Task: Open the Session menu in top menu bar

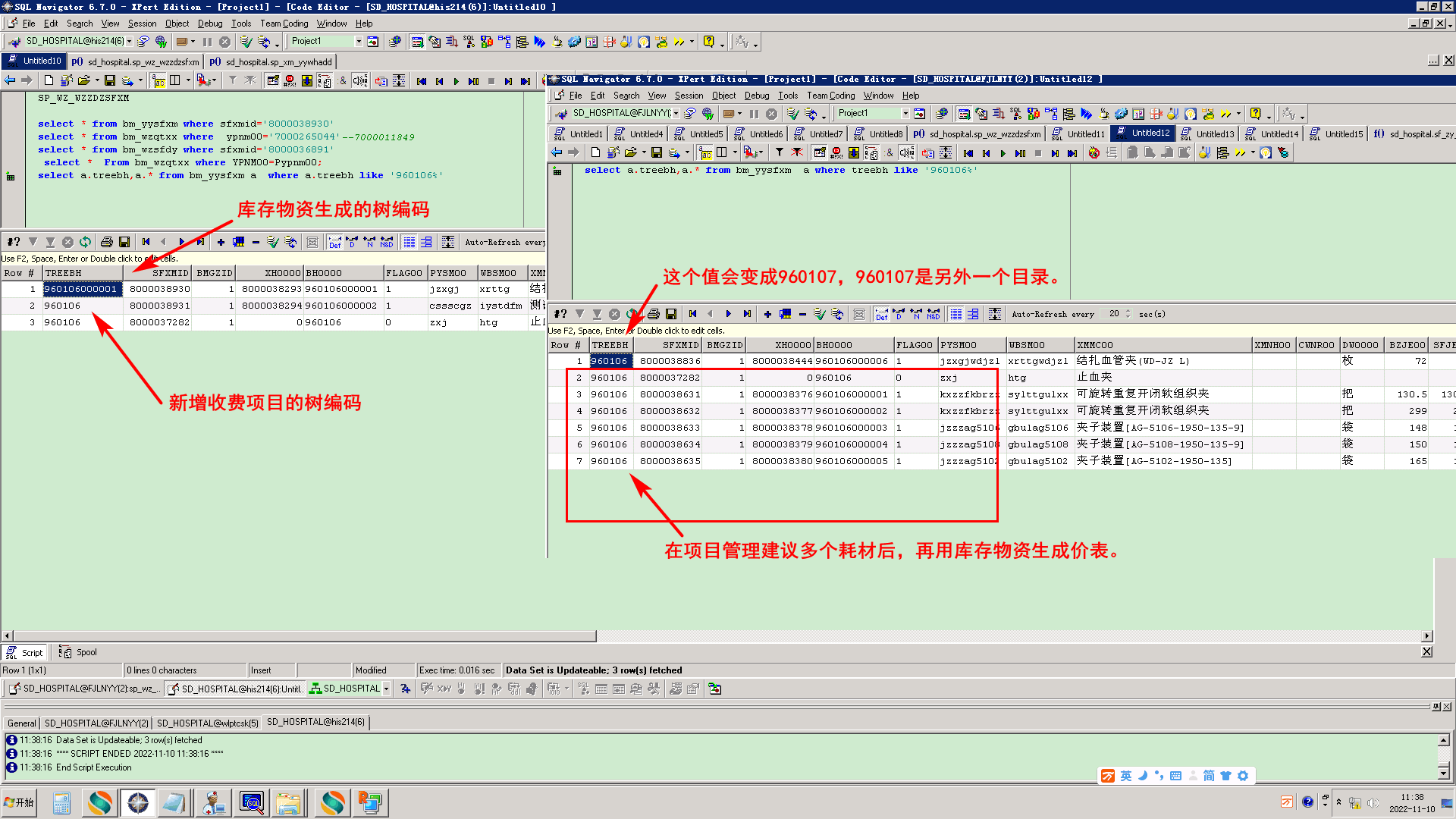Action: (x=142, y=24)
